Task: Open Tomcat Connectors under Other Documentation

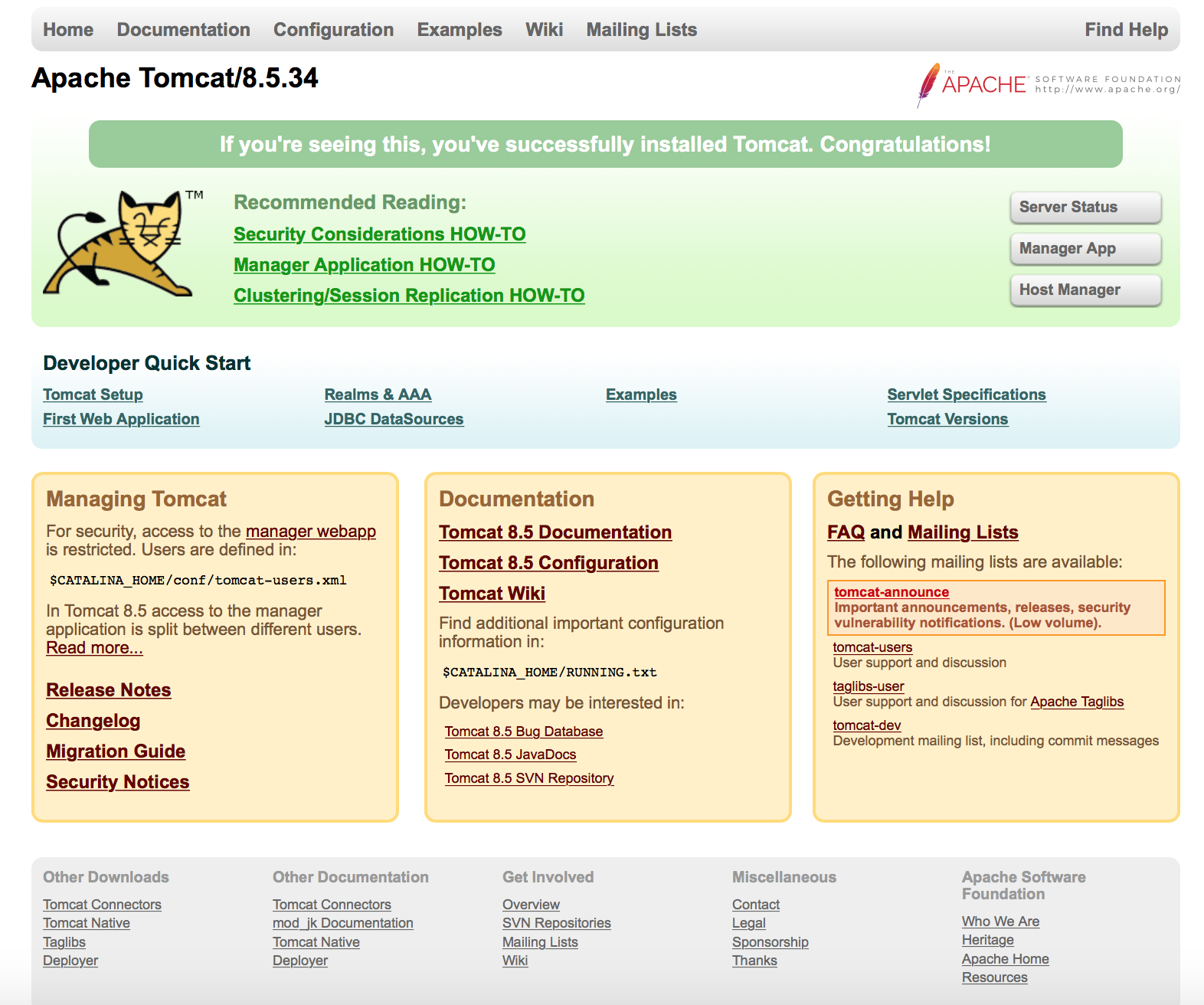Action: click(332, 905)
